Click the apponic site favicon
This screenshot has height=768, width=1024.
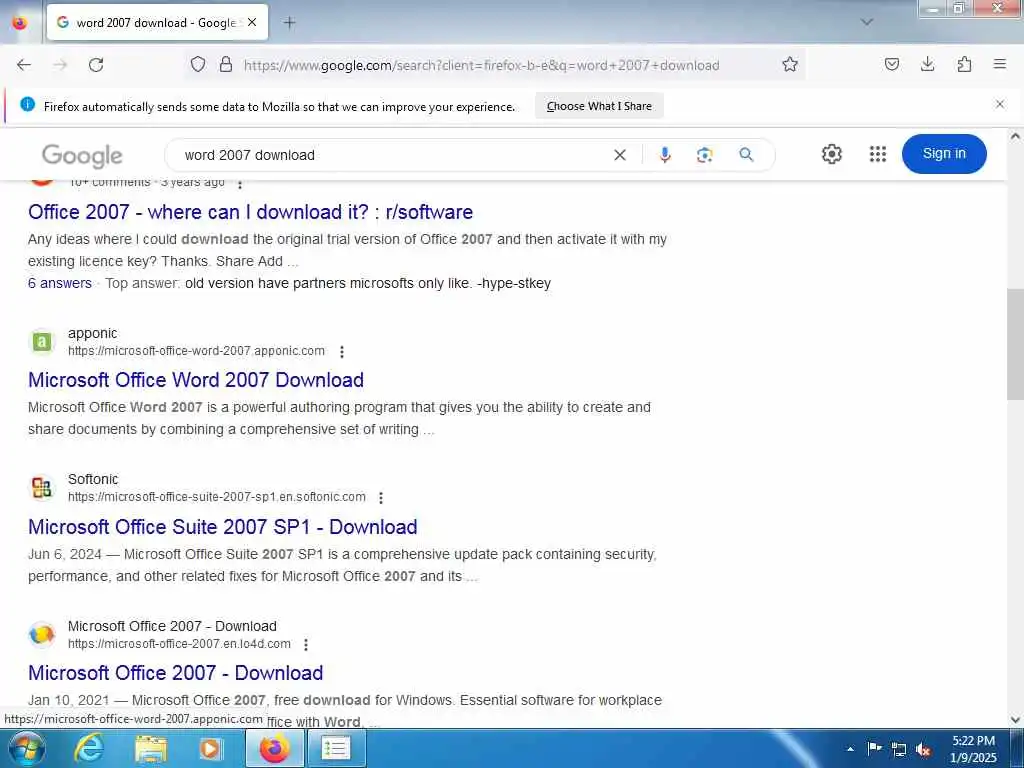tap(42, 342)
